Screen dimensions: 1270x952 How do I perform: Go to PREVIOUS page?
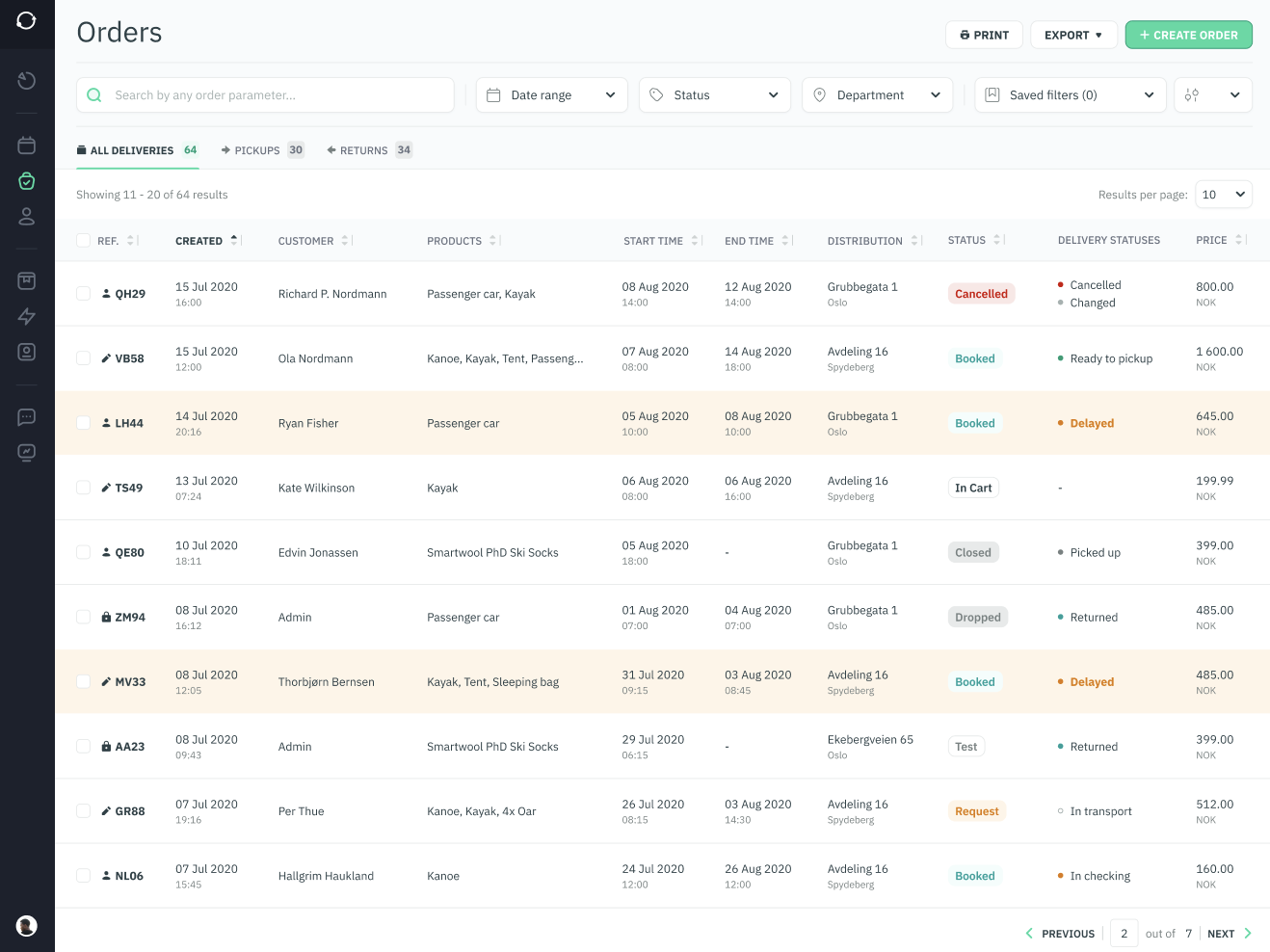click(x=1060, y=934)
